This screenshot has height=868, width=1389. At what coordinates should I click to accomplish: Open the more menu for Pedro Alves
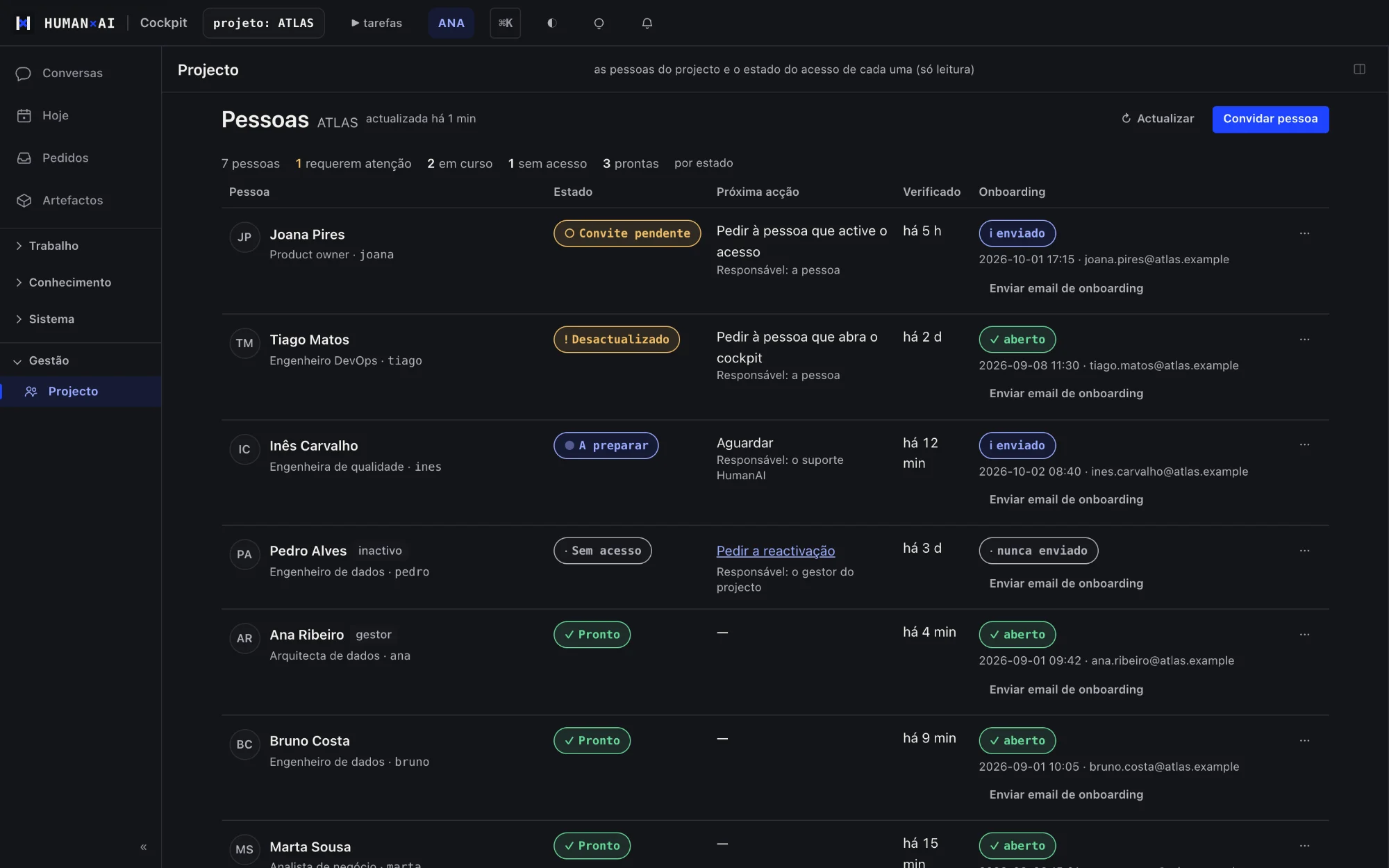click(x=1304, y=551)
